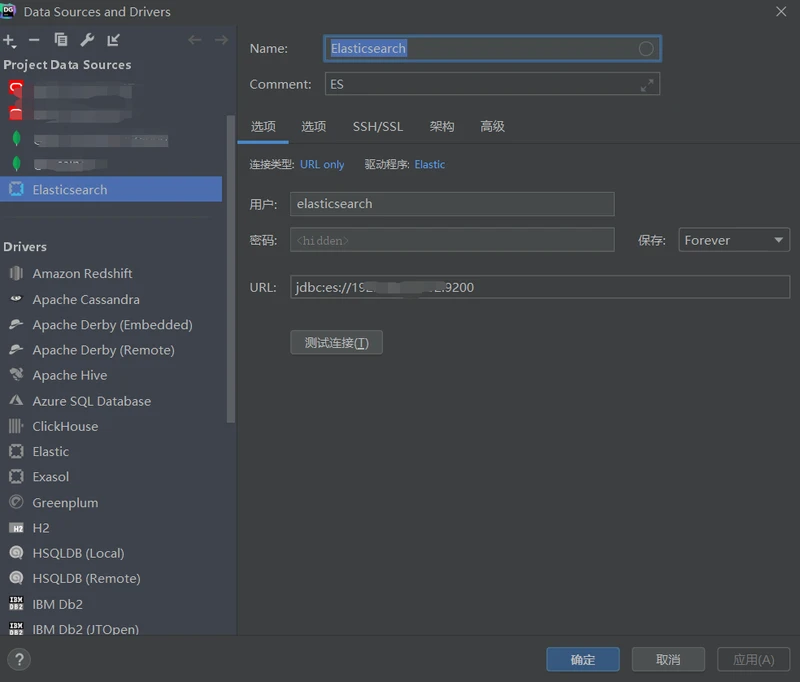Click the 用户 username field

coord(452,204)
